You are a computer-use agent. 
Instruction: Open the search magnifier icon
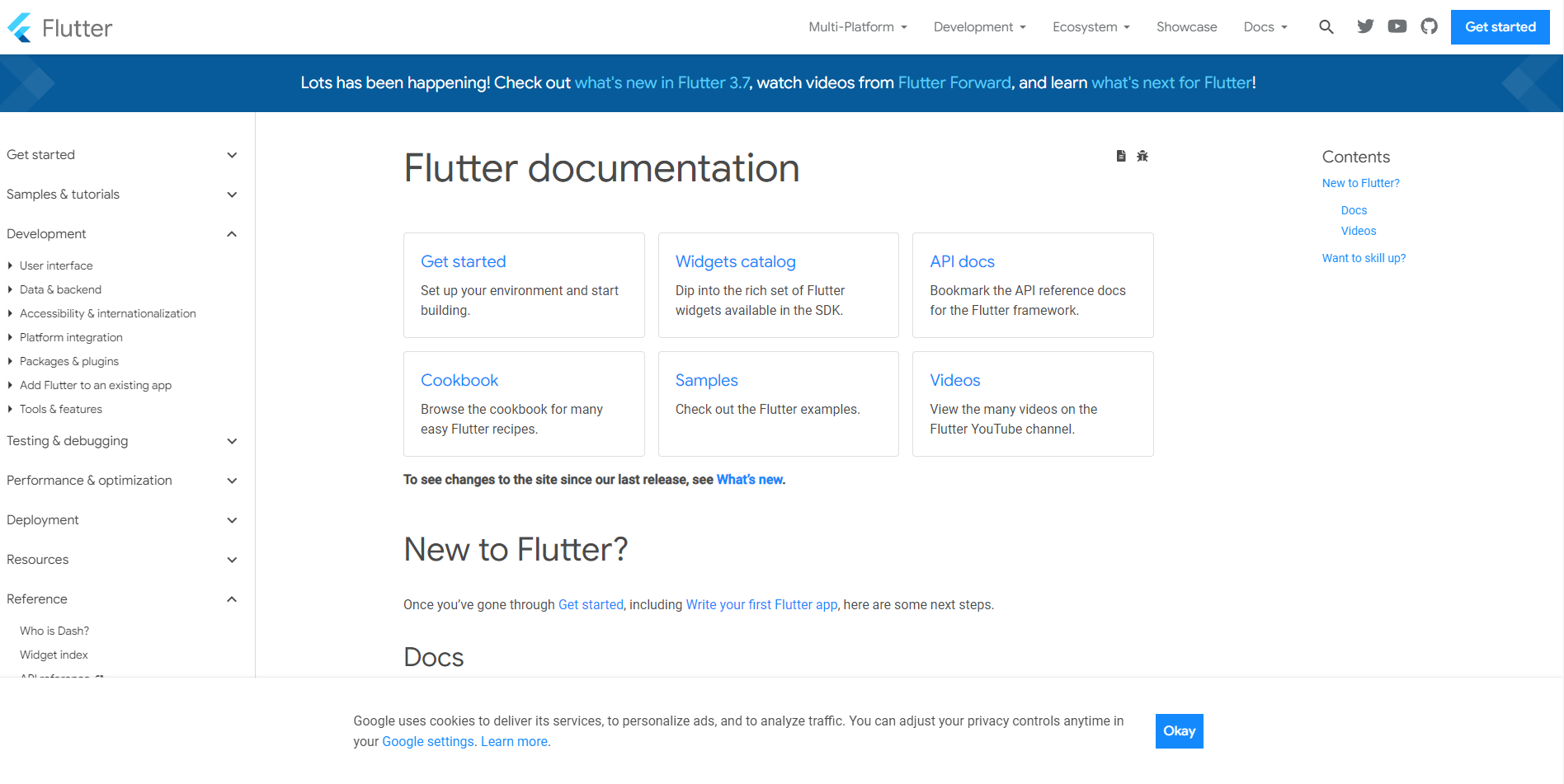(x=1326, y=27)
